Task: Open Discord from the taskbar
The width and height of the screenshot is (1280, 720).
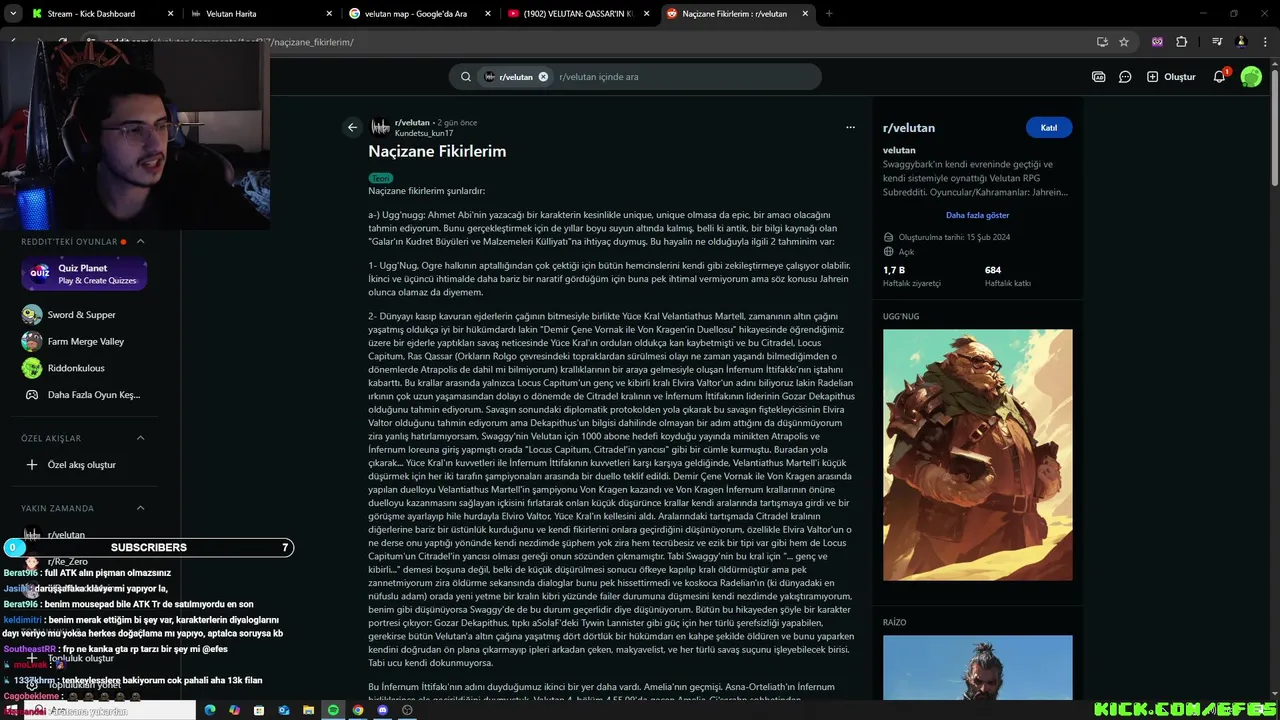Action: [383, 710]
